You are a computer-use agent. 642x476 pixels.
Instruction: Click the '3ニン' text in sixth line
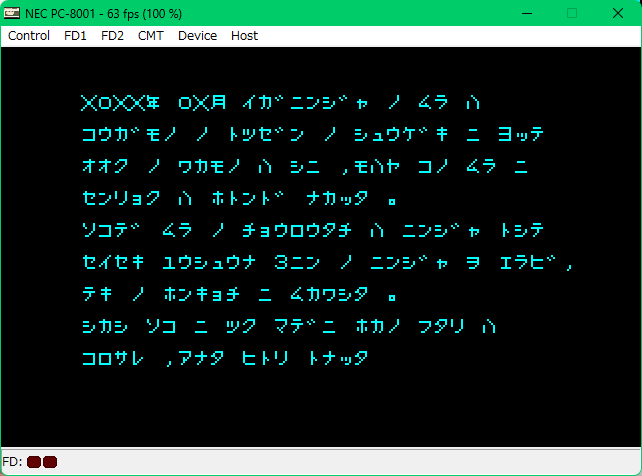click(297, 262)
